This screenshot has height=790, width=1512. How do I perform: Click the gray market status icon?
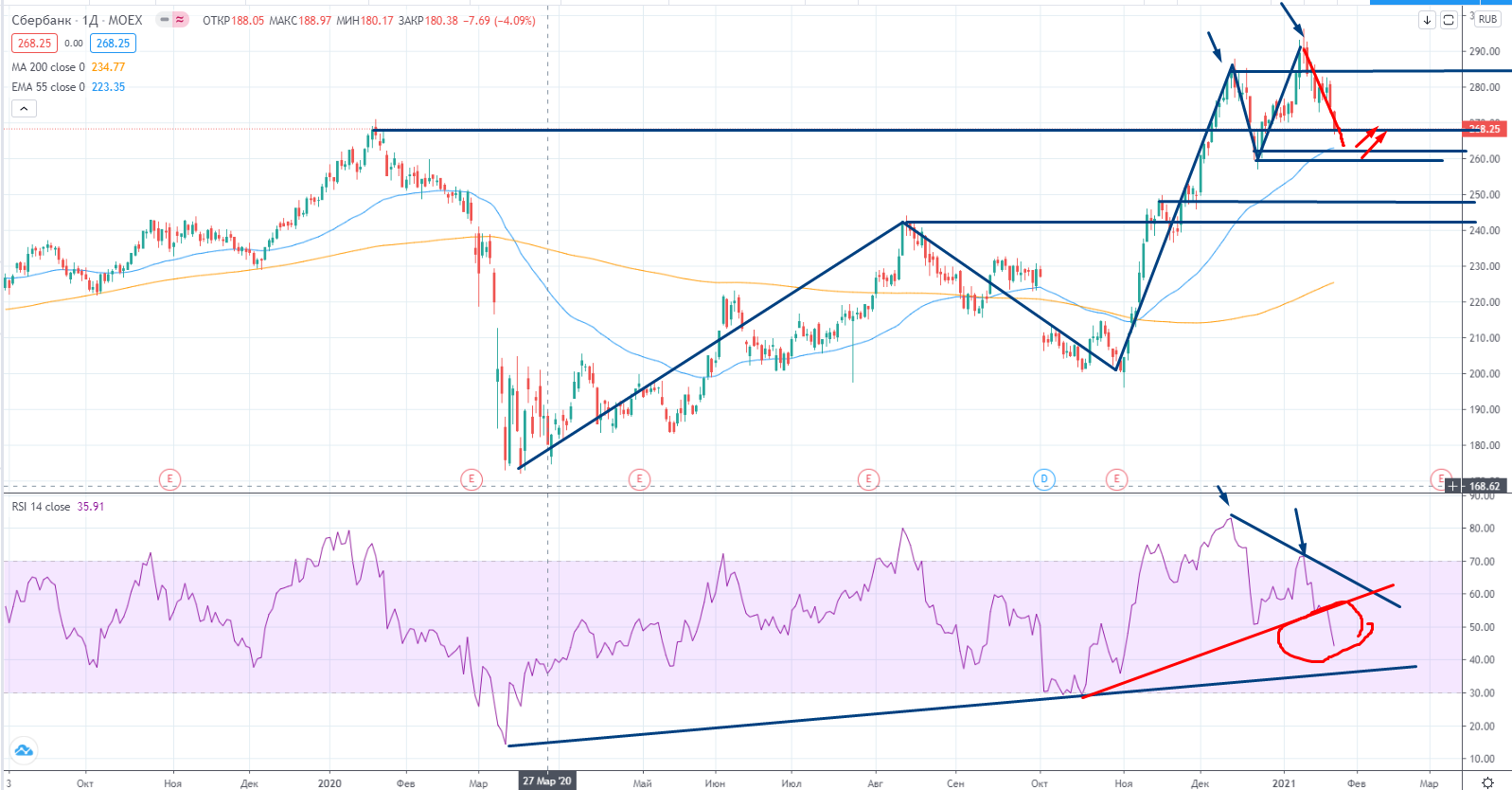pyautogui.click(x=164, y=20)
